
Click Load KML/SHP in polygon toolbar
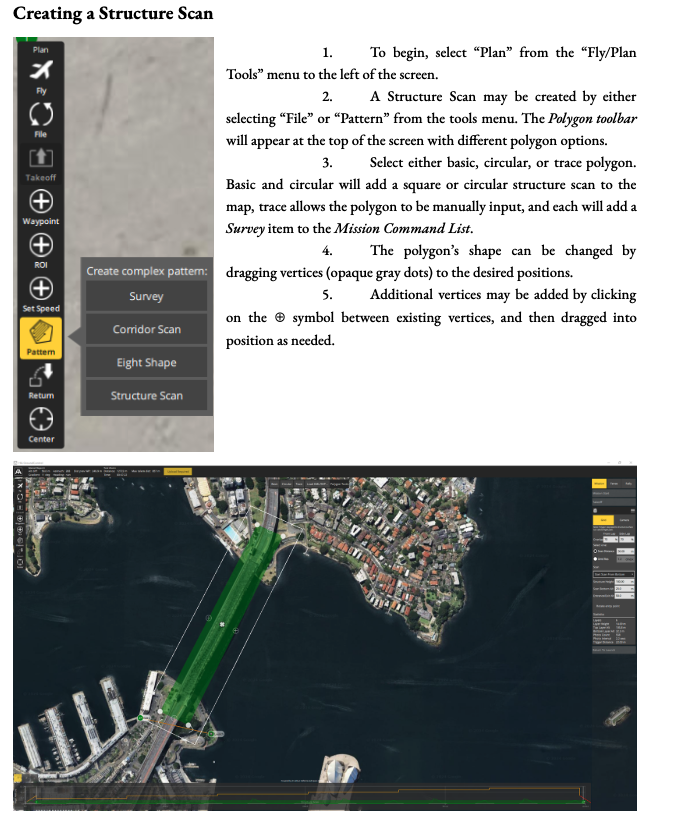tap(317, 484)
